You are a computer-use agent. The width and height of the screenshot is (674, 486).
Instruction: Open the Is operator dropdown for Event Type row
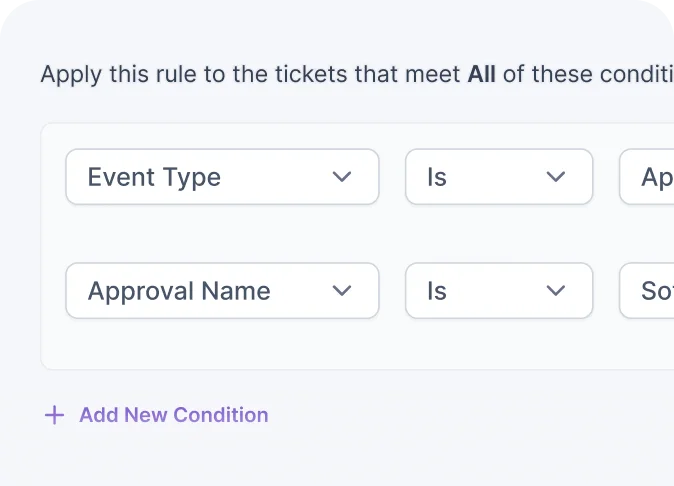coord(498,177)
